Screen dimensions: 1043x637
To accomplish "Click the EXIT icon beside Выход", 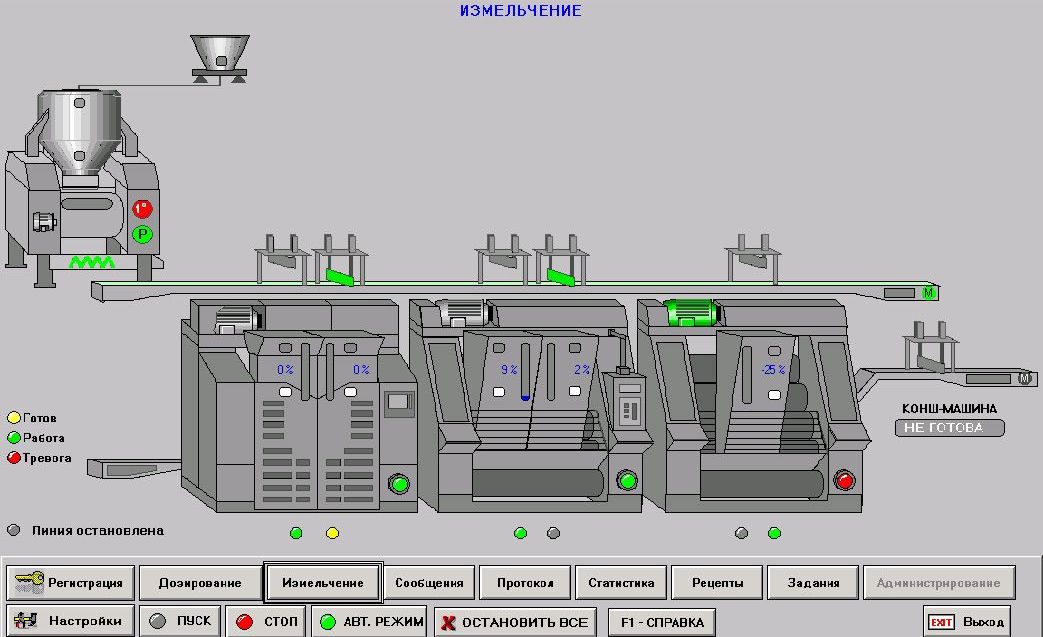I will tap(942, 622).
